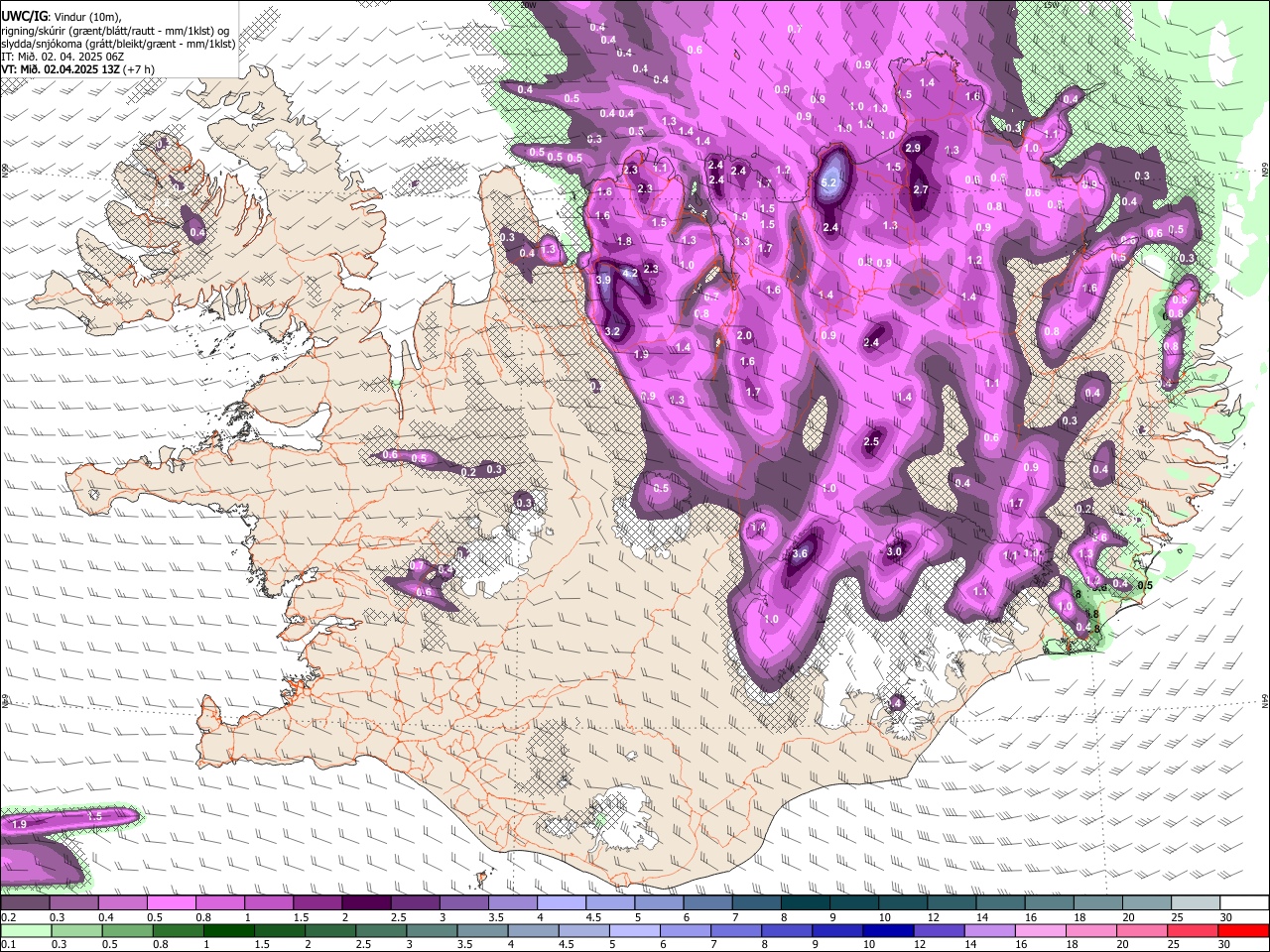1270x952 pixels.
Task: Pick the red swatch at the end of the lower legend
Action: [1244, 931]
